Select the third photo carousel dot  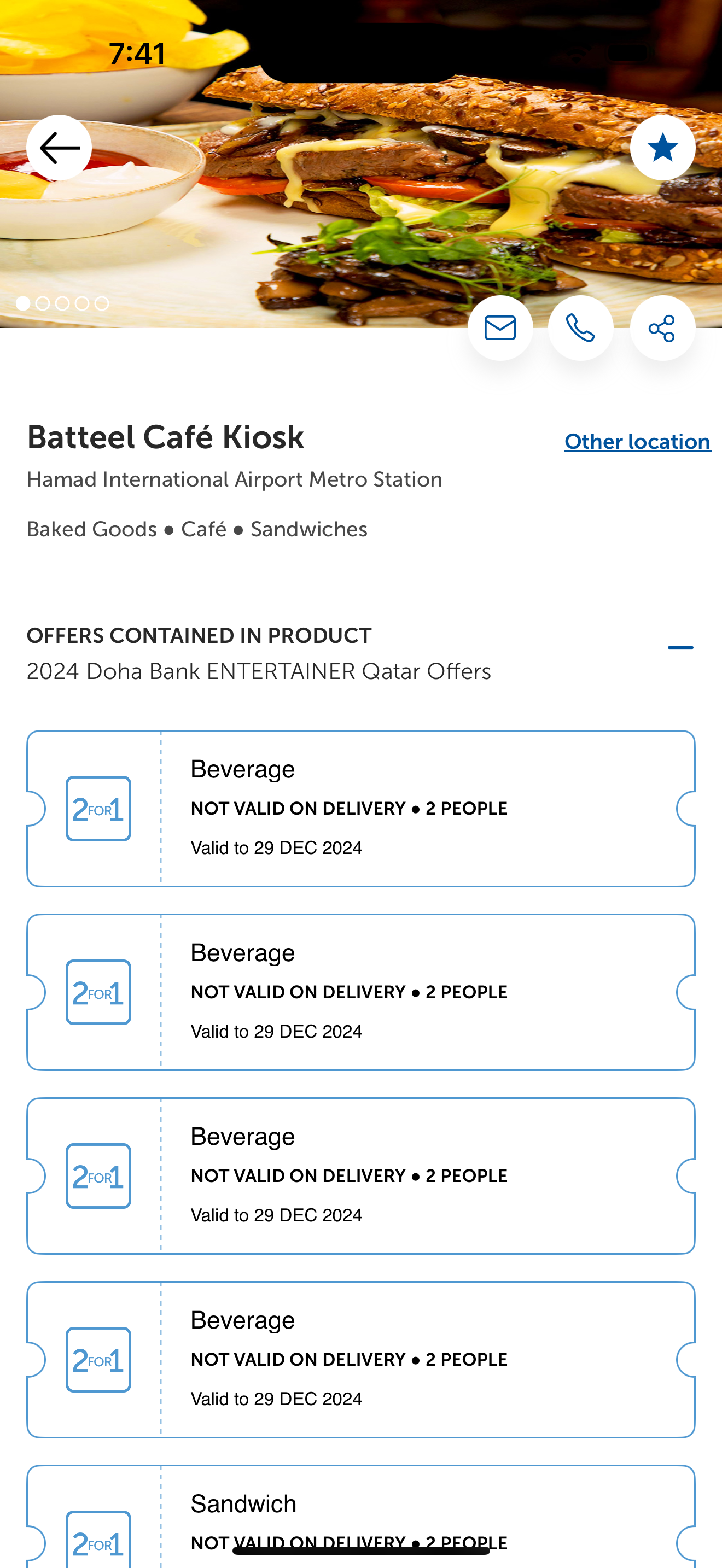point(62,303)
